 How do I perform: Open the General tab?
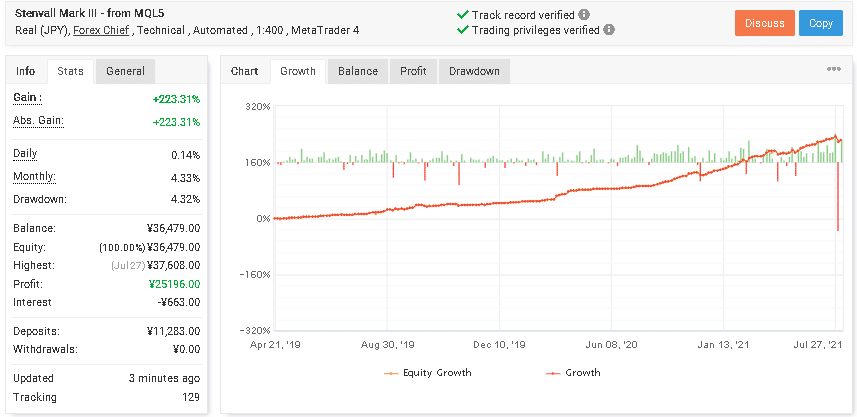point(125,71)
